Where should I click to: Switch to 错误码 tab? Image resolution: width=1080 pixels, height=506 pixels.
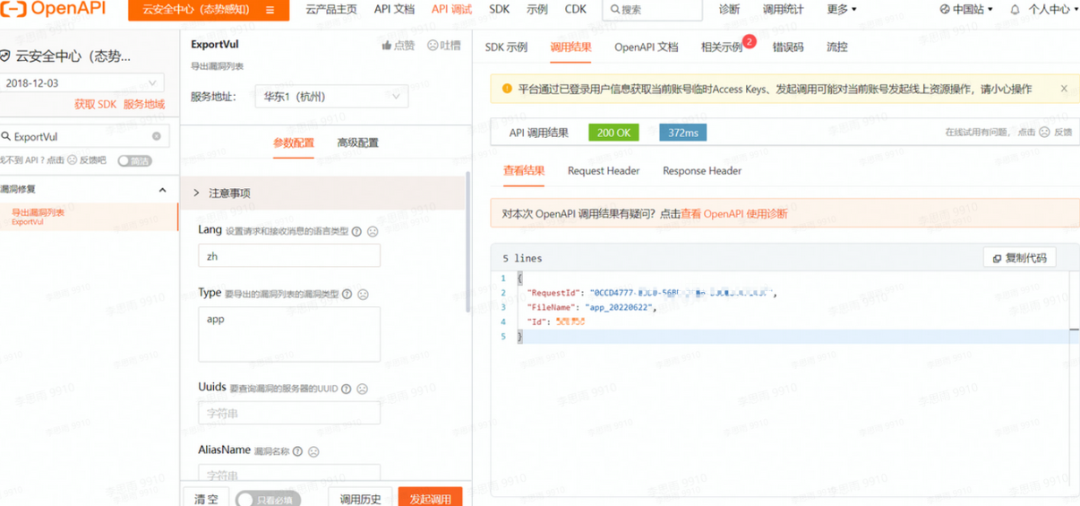pos(788,47)
